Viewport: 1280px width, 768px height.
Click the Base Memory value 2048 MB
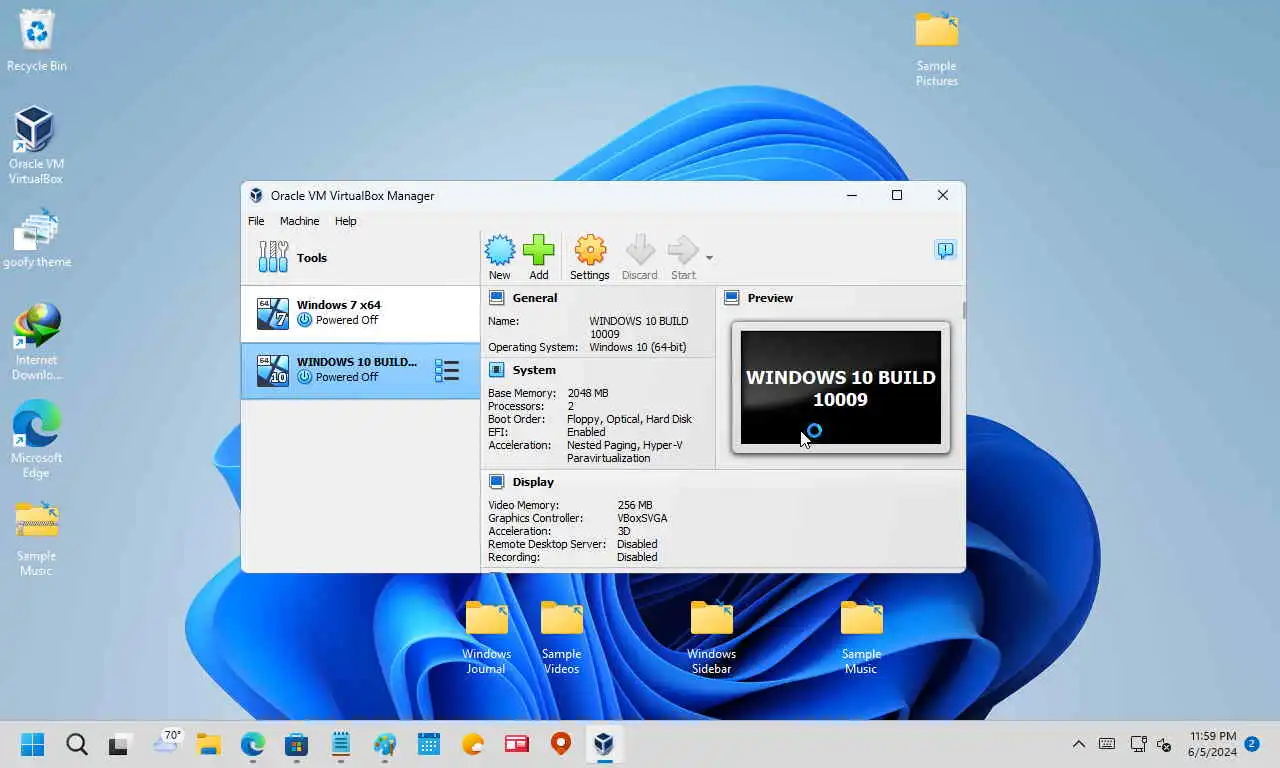[588, 393]
